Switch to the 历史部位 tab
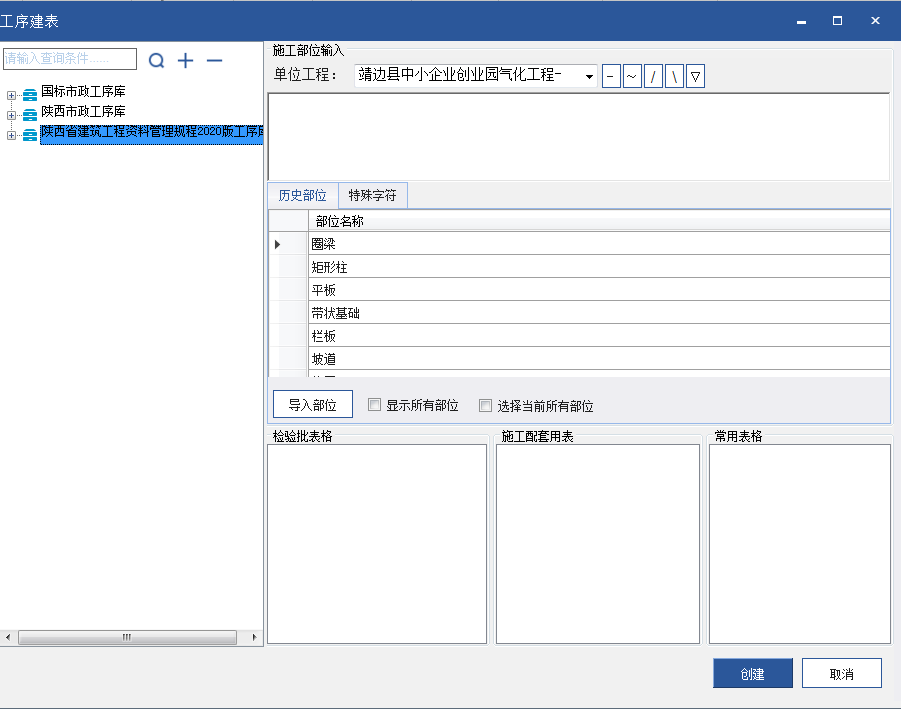This screenshot has height=709, width=901. click(x=302, y=195)
